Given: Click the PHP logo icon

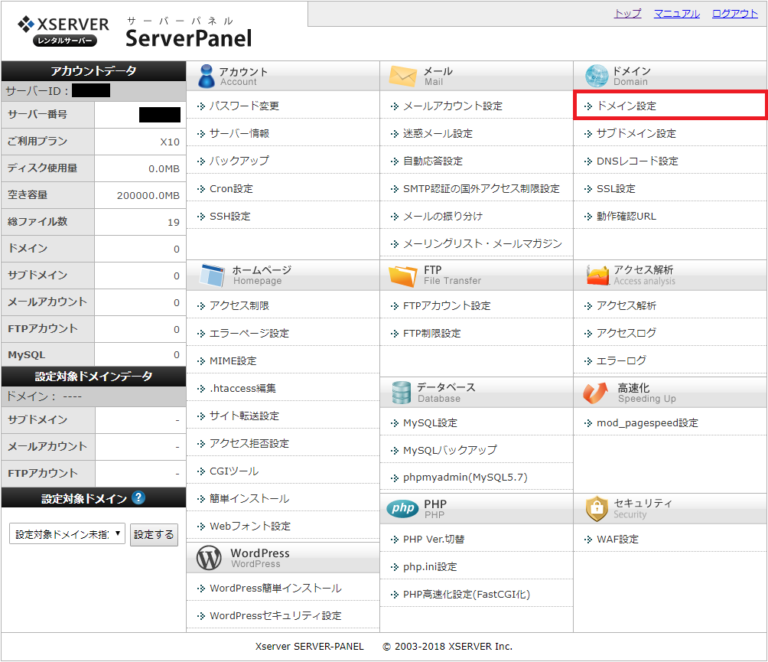Looking at the screenshot, I should point(402,509).
